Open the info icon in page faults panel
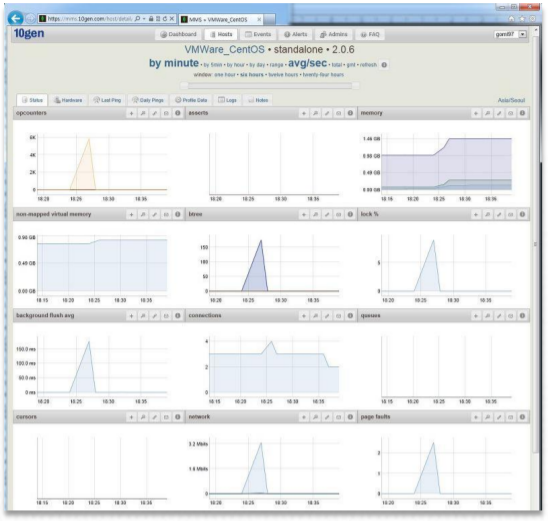The image size is (548, 521). click(522, 417)
